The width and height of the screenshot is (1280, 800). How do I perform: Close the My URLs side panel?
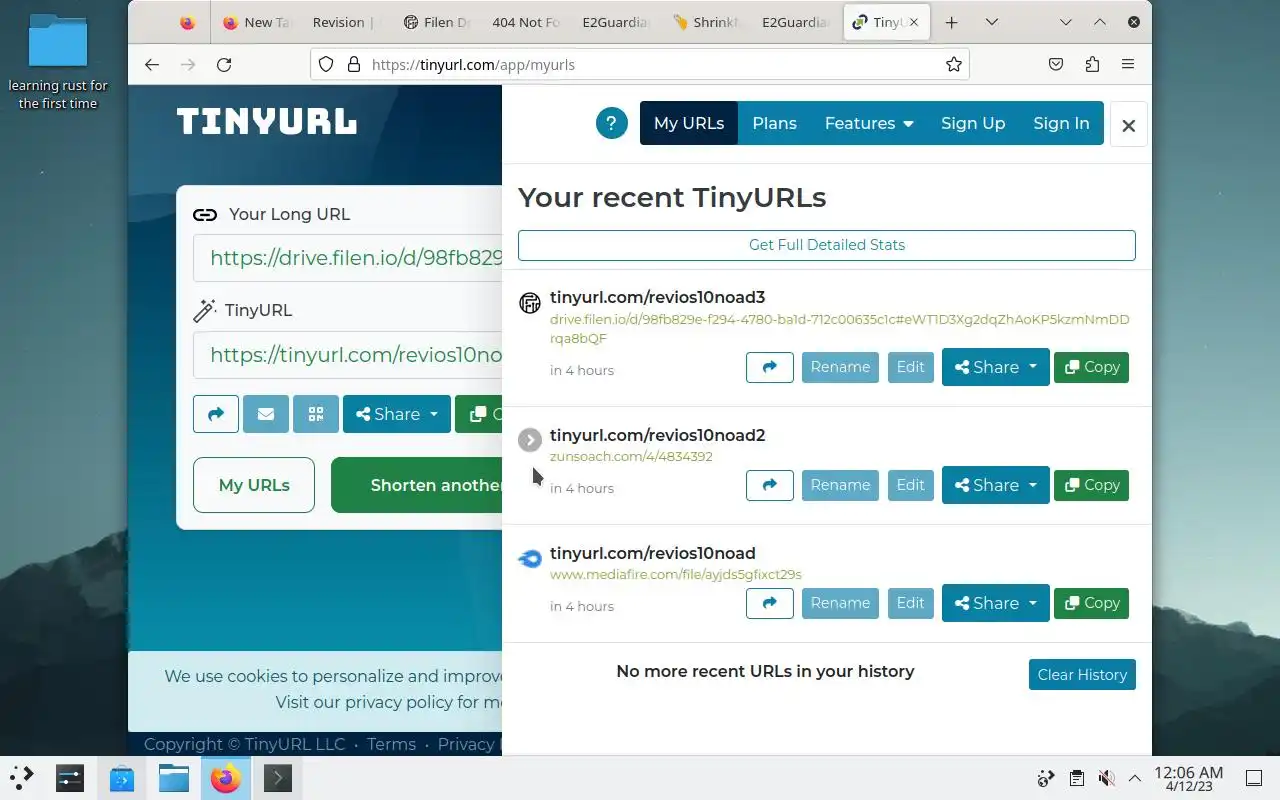(1129, 125)
